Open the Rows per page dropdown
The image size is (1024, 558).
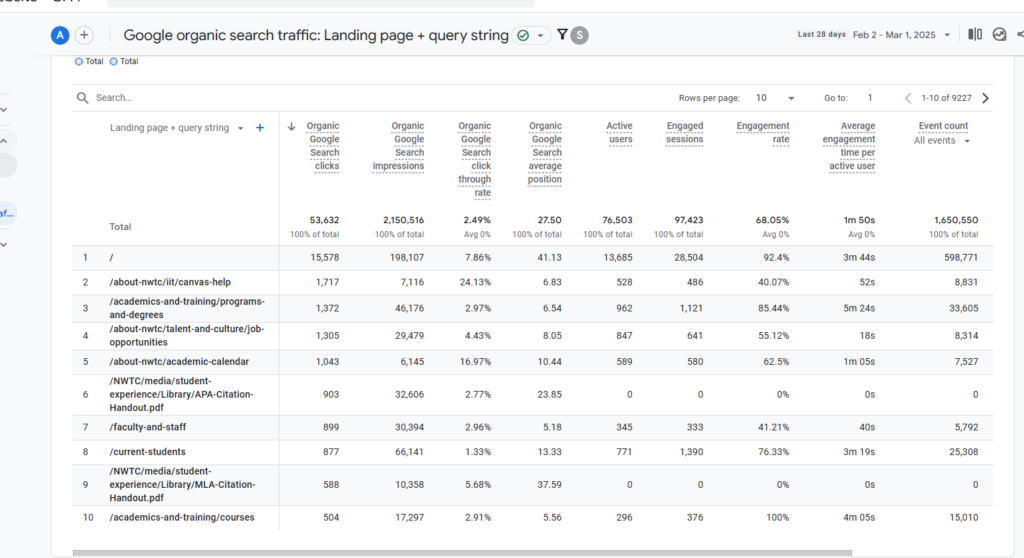point(775,98)
